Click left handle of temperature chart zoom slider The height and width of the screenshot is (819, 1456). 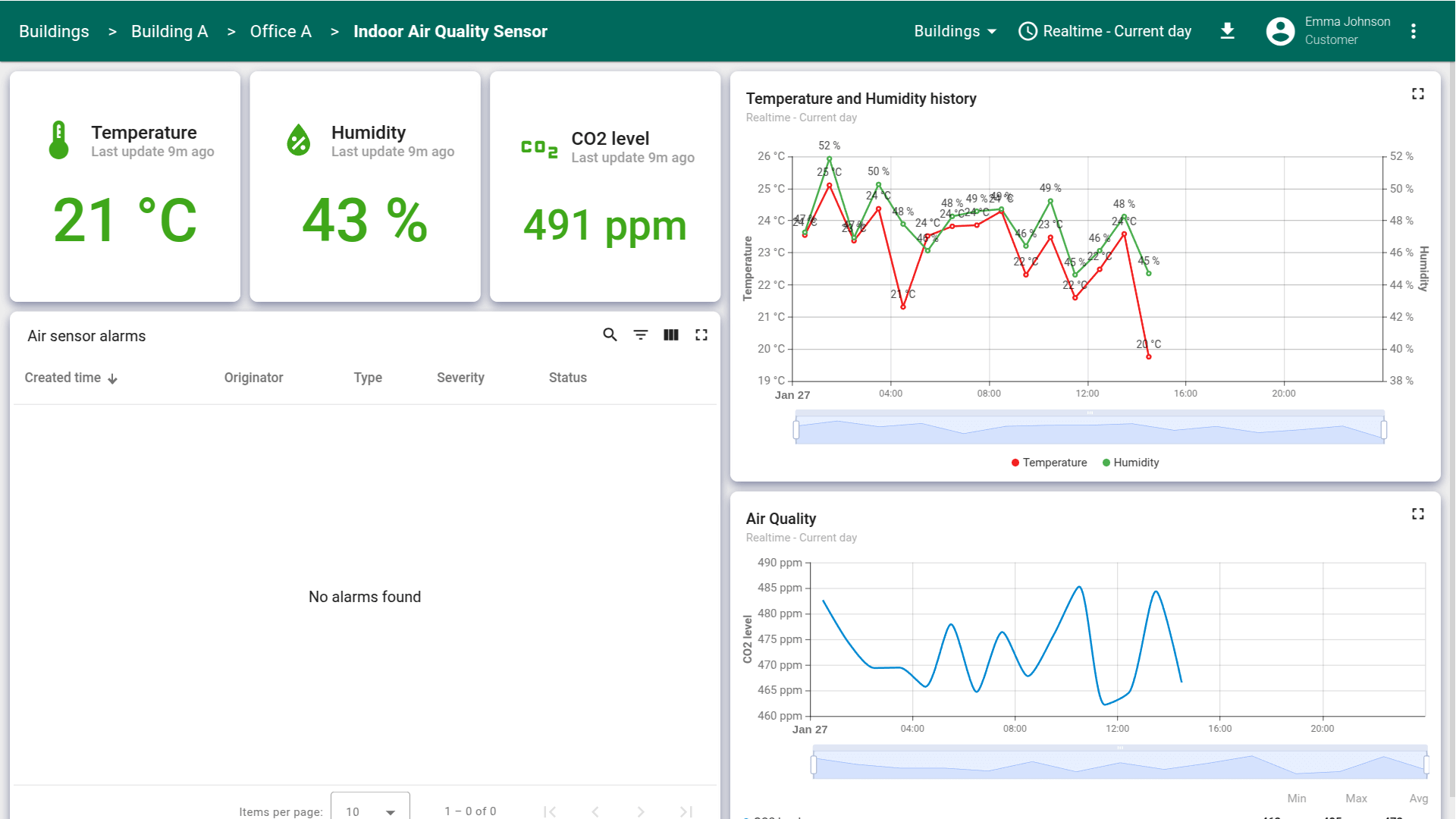(x=795, y=430)
